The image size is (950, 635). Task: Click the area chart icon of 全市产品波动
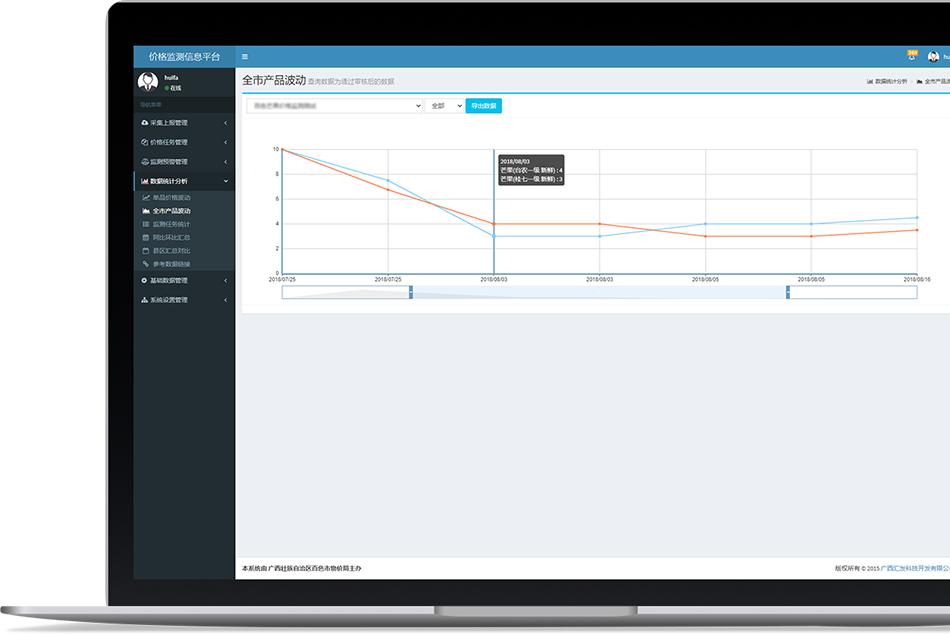(145, 211)
